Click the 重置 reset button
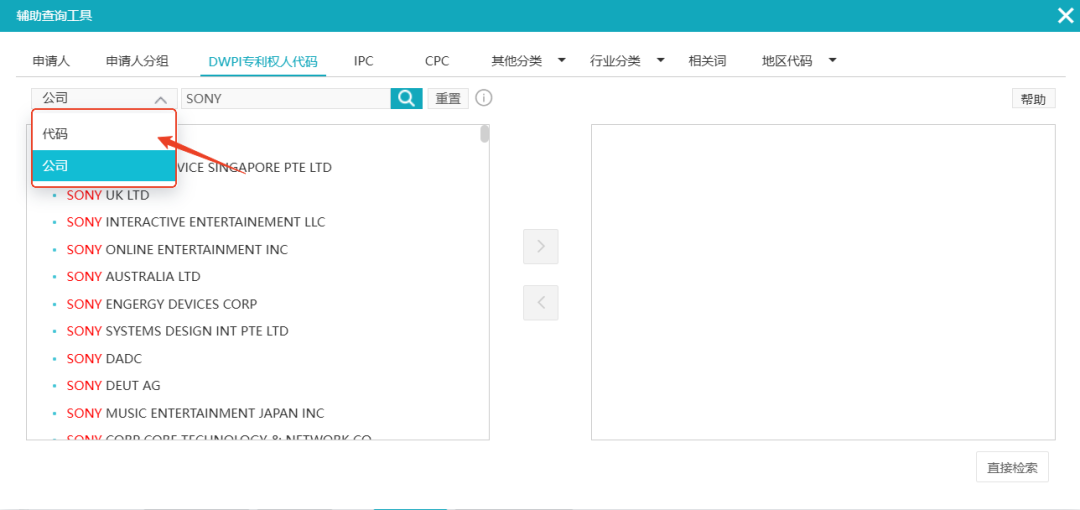 (448, 99)
